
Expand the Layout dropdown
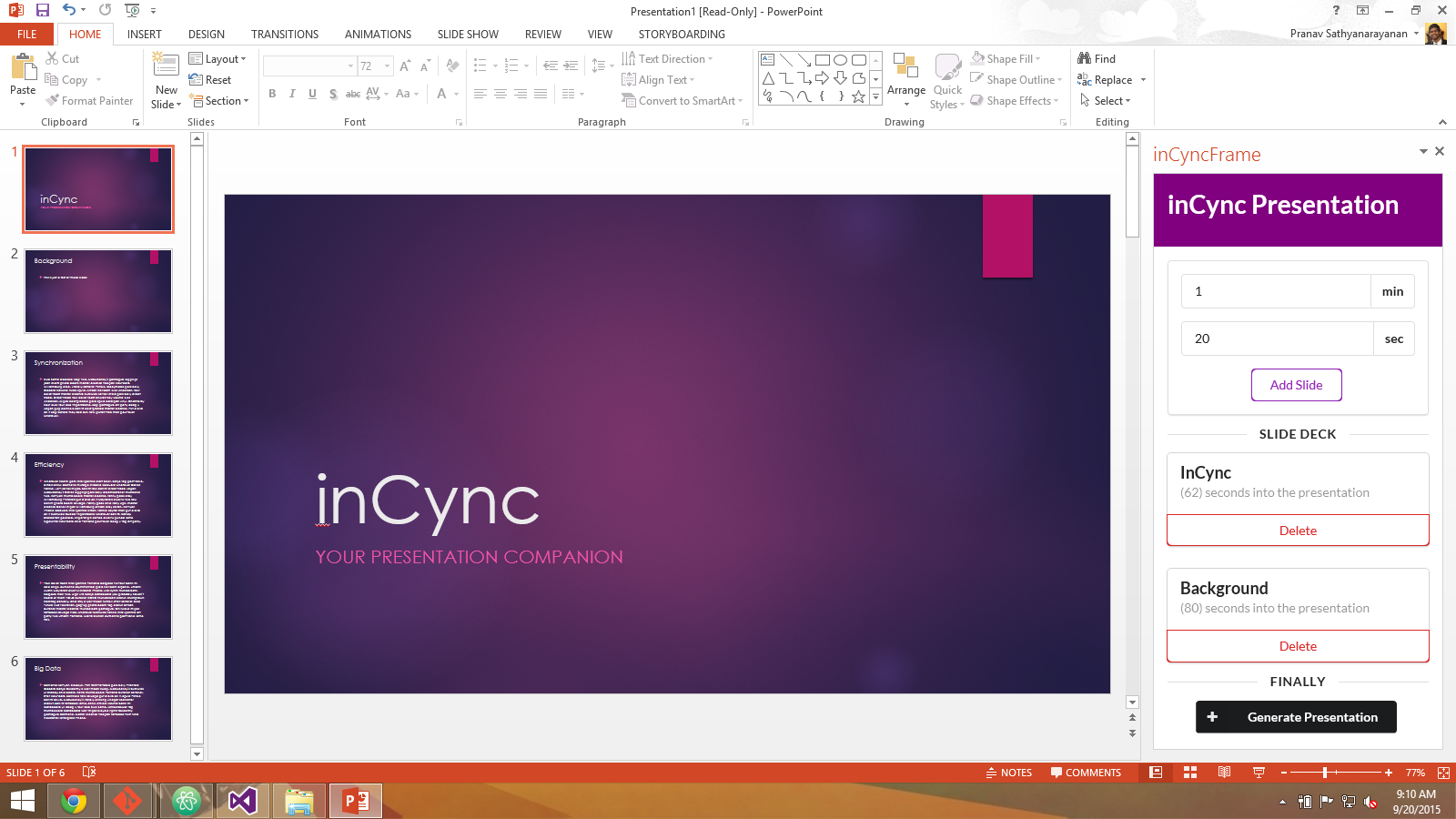[x=217, y=58]
